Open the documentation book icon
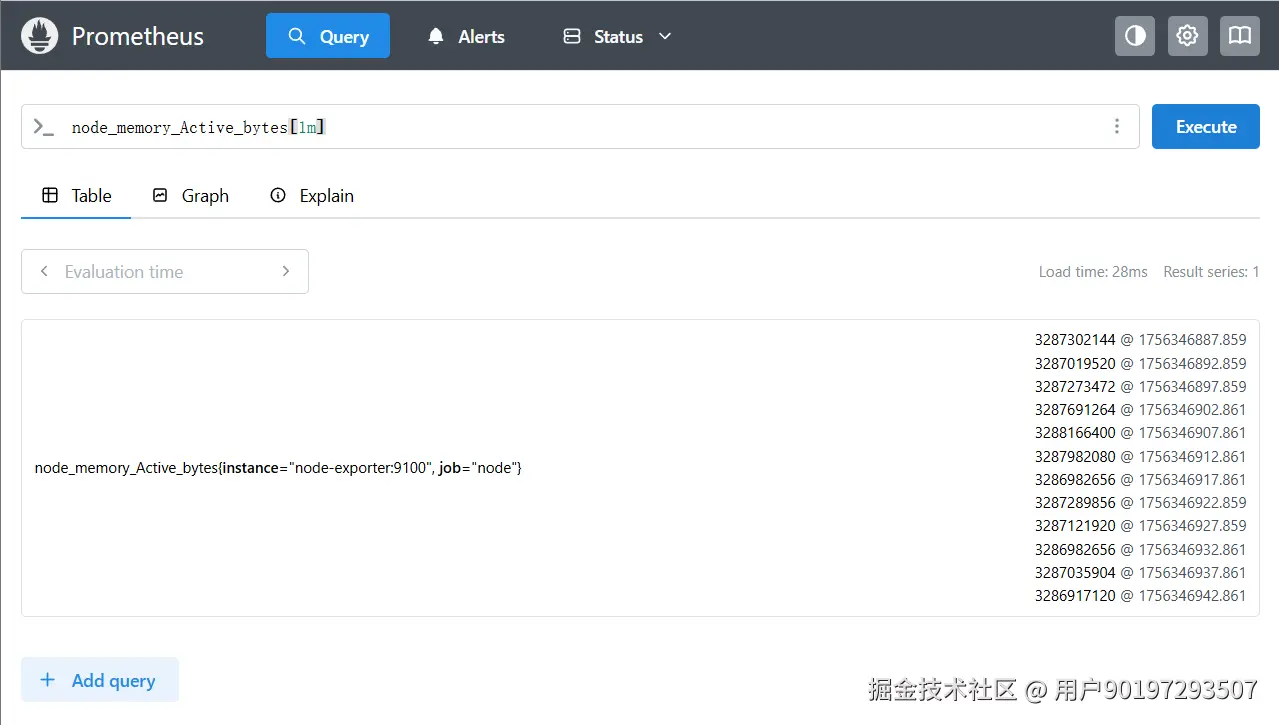1279x725 pixels. coord(1240,36)
